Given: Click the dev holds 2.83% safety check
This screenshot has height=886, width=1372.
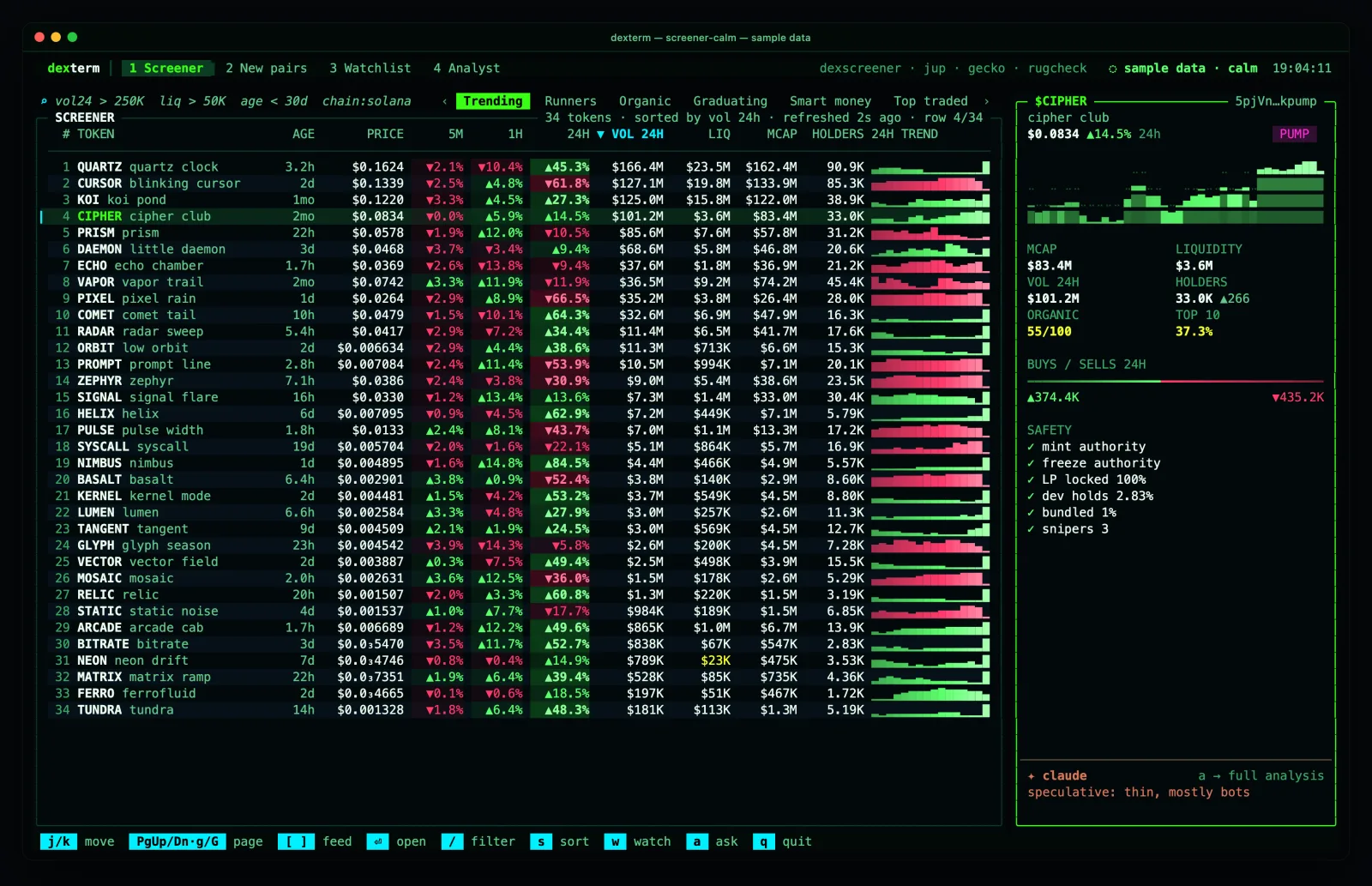Looking at the screenshot, I should tap(1091, 496).
